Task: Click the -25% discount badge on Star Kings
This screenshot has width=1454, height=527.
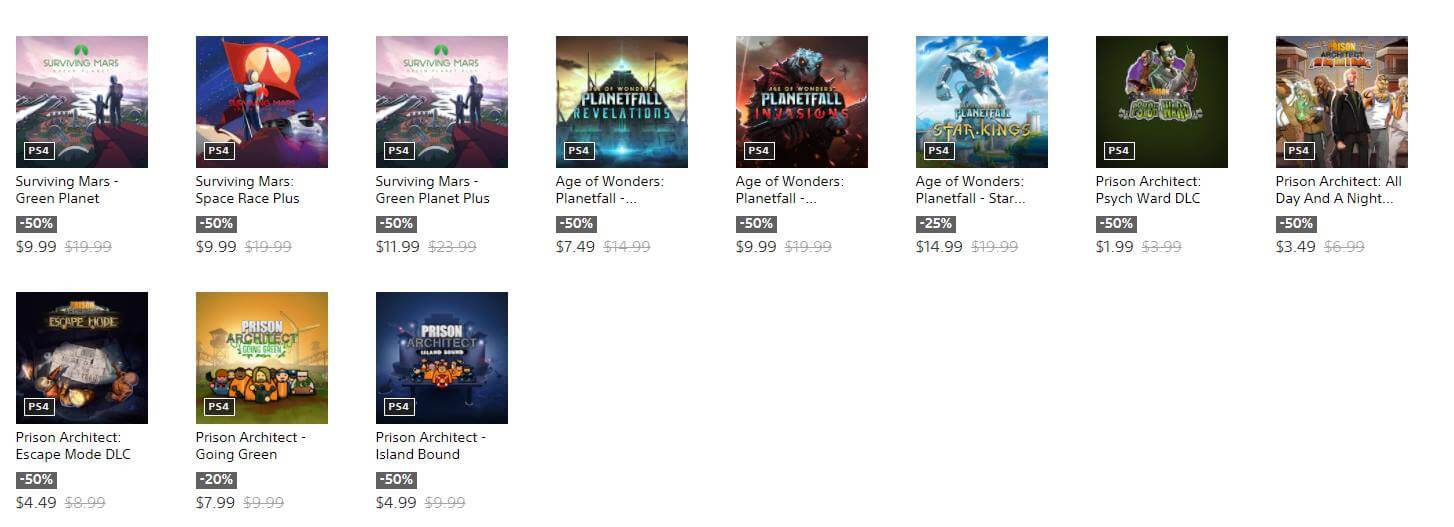Action: pyautogui.click(x=936, y=224)
